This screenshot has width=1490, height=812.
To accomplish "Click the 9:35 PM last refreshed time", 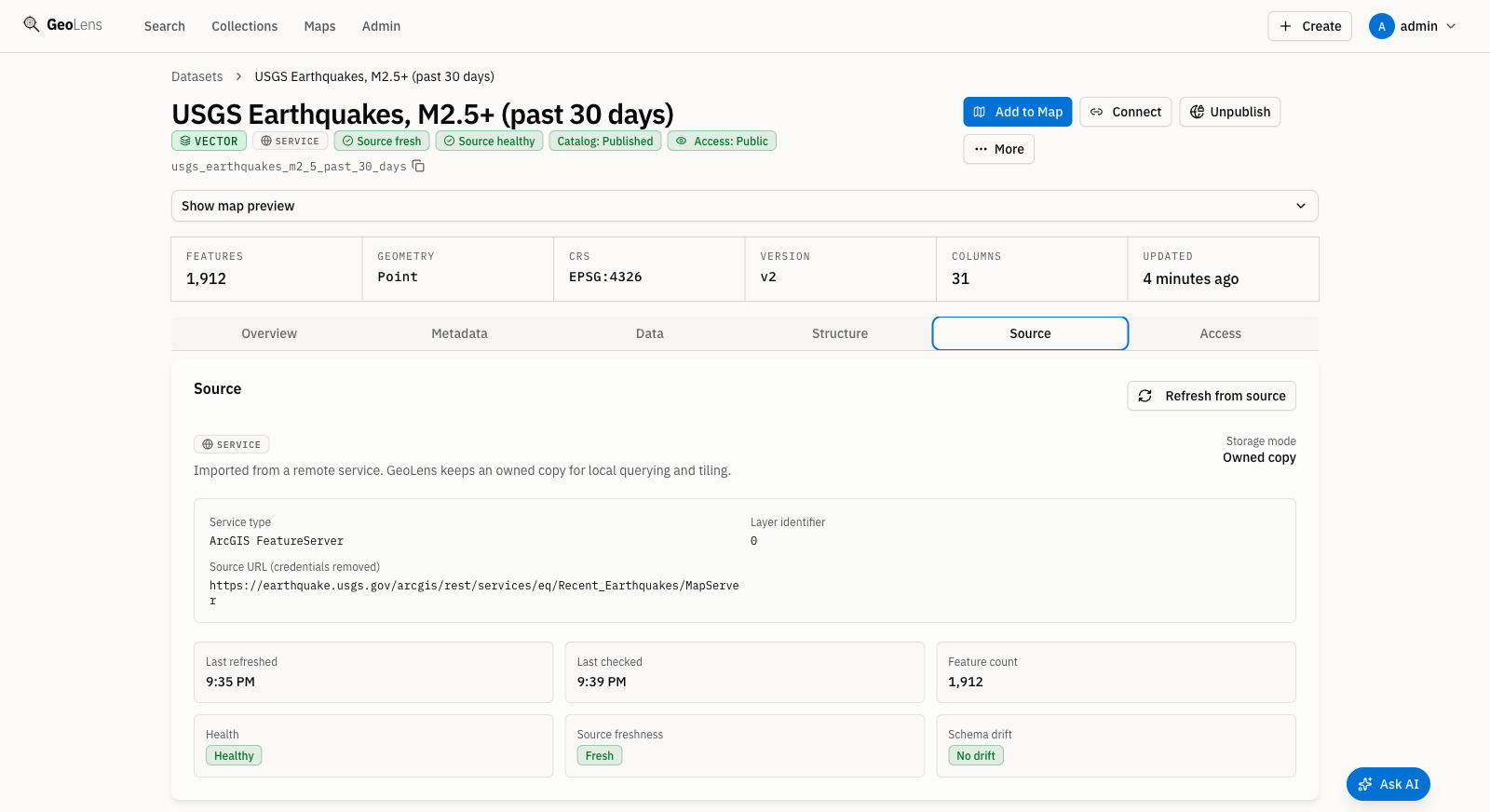I will (230, 682).
